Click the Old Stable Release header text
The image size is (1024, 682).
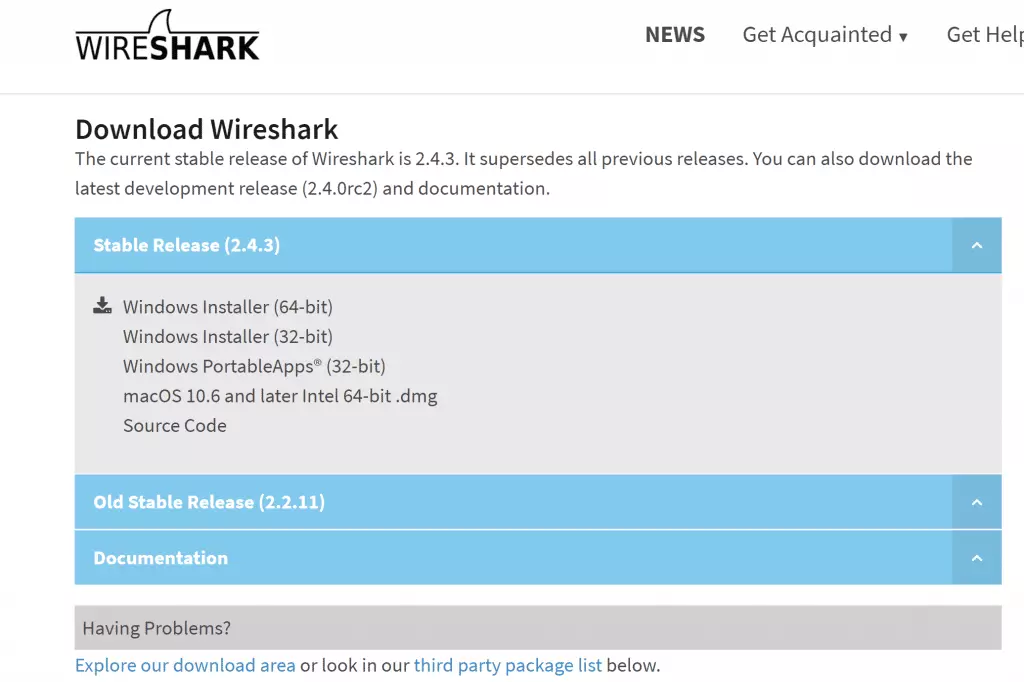tap(208, 502)
